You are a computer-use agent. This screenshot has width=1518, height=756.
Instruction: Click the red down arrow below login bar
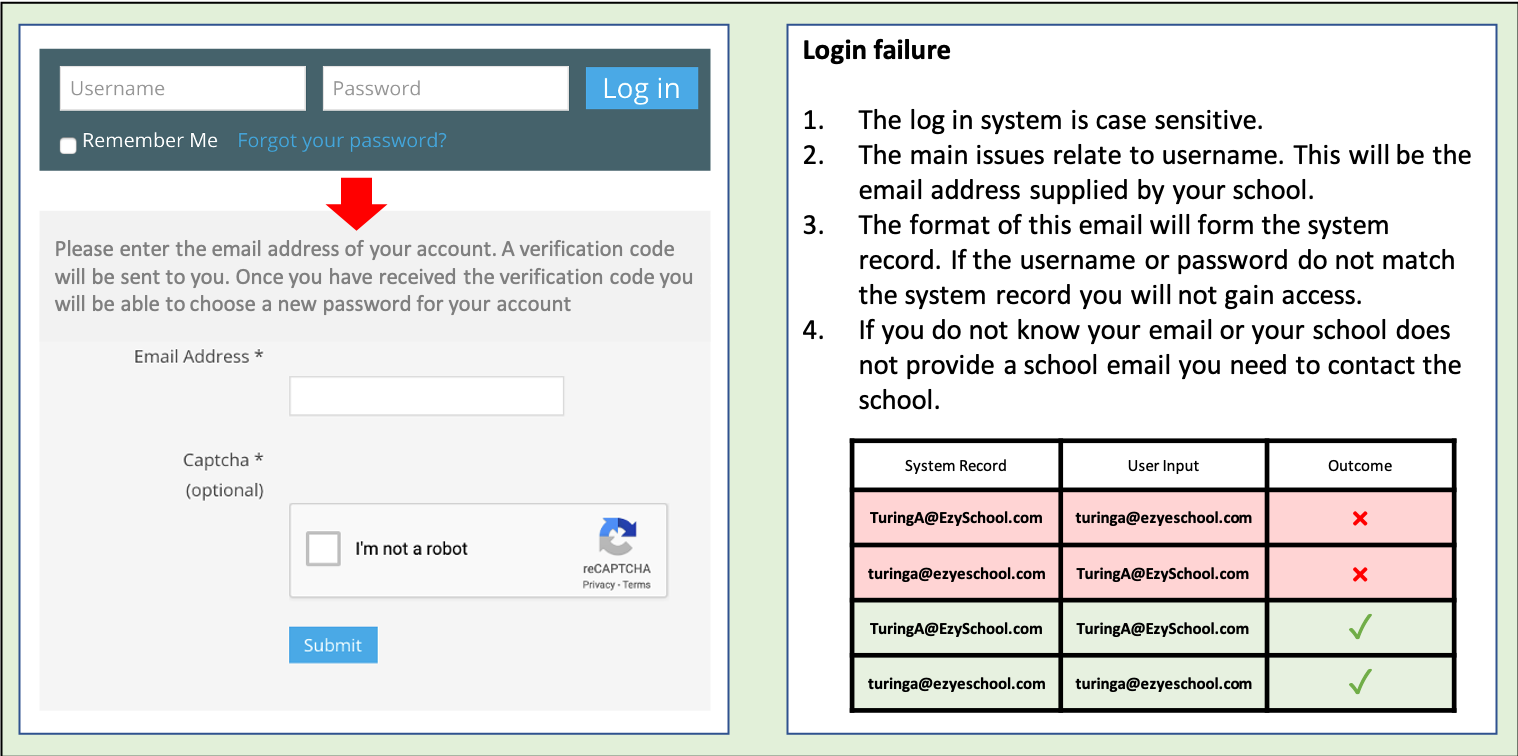tap(356, 202)
